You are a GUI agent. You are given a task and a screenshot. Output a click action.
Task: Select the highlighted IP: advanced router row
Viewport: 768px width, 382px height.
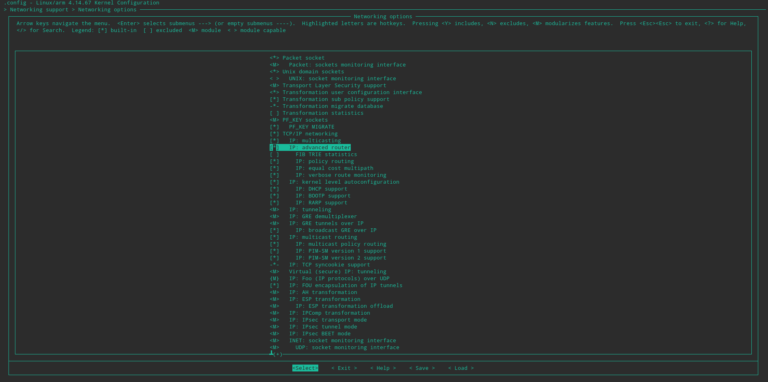[x=310, y=147]
